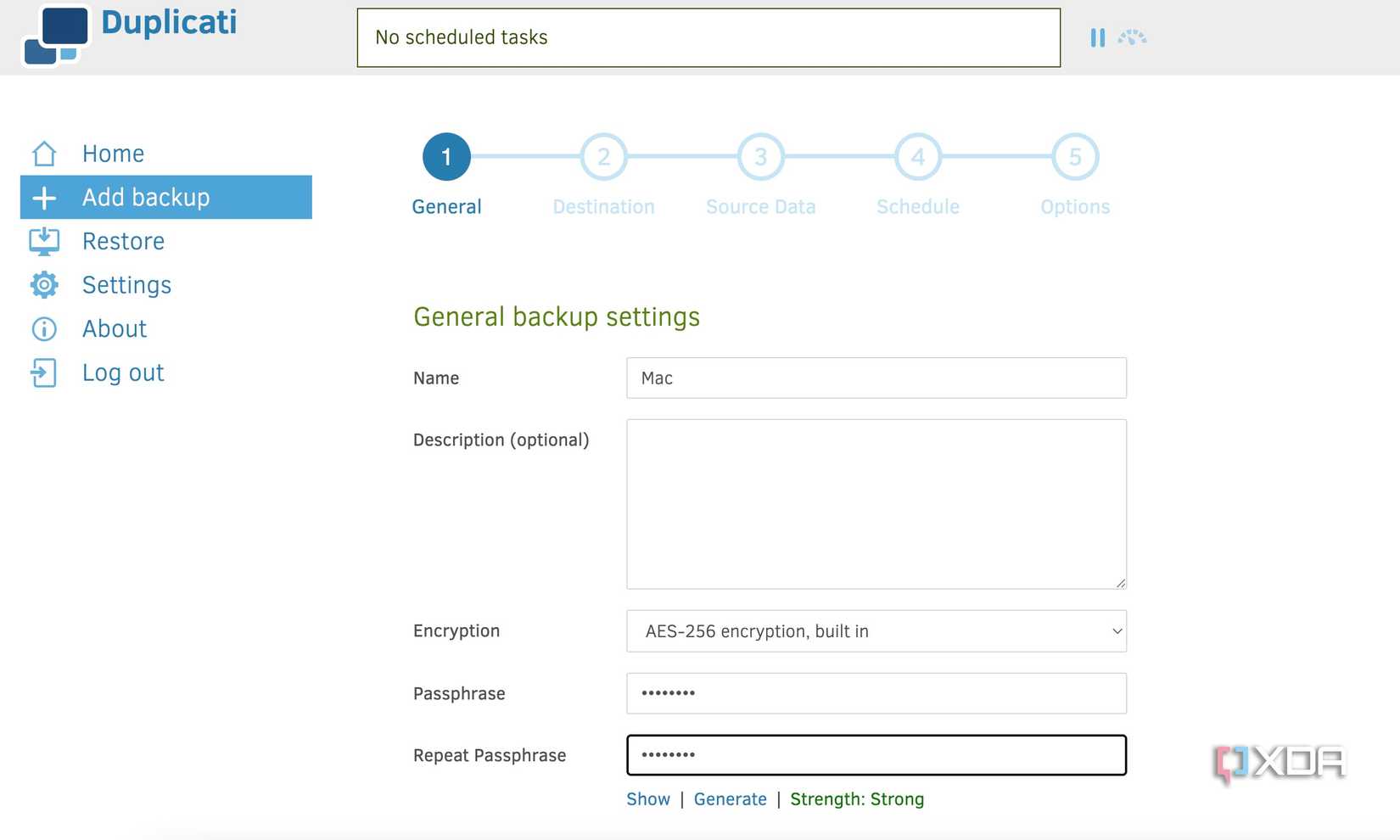Generate a random passphrase

(x=730, y=799)
